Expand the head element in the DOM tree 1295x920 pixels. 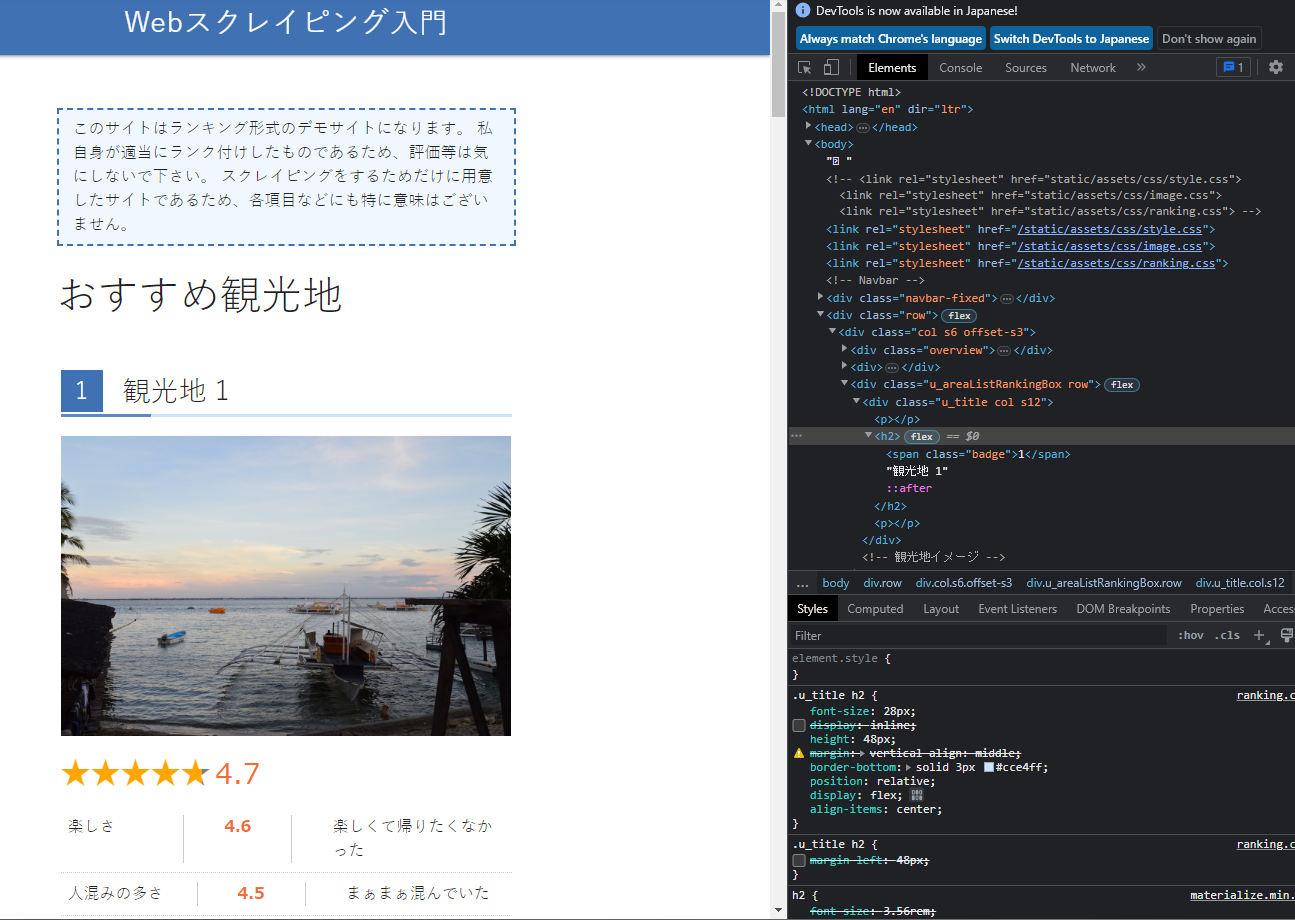click(x=809, y=126)
